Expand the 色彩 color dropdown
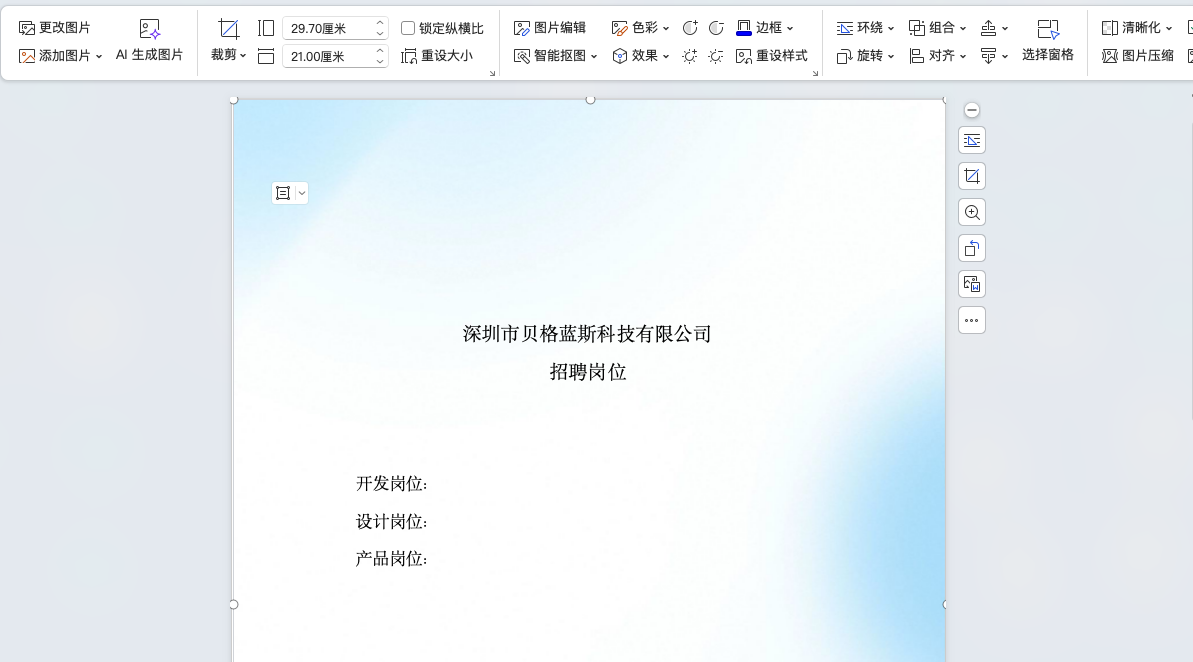The height and width of the screenshot is (662, 1193). (x=641, y=28)
